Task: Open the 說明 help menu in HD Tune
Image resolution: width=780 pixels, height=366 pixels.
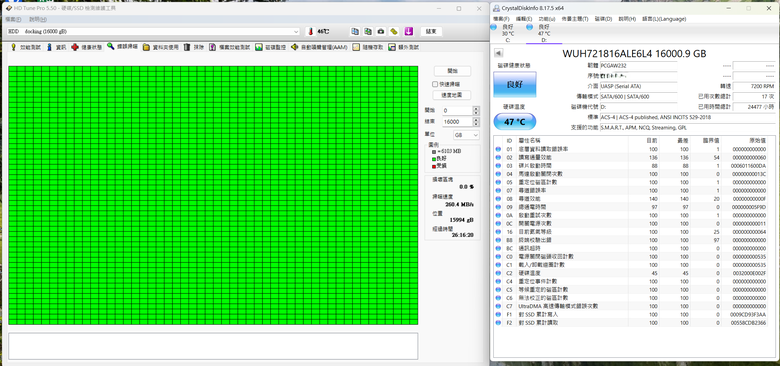Action: point(38,19)
